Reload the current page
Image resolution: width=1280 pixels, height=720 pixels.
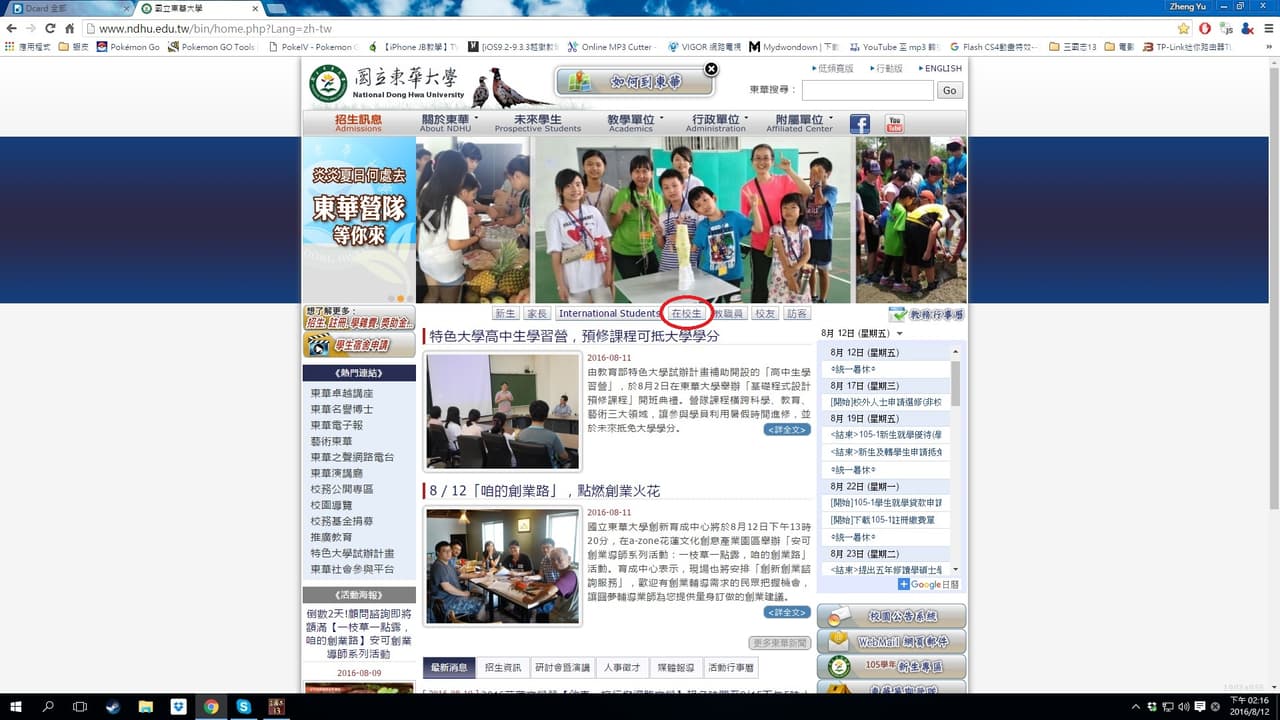50,29
